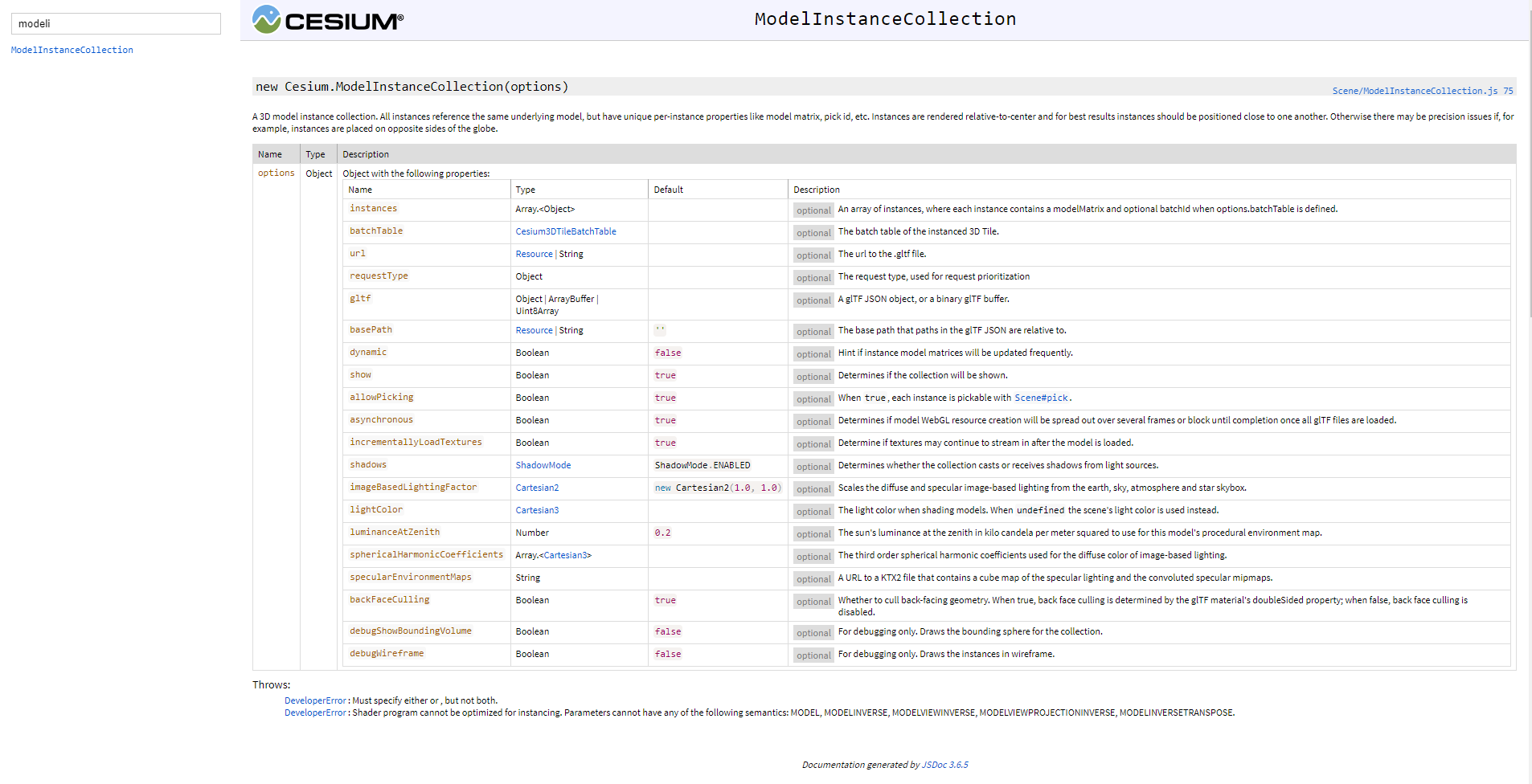
Task: Open first DeveloperError link
Action: (315, 700)
